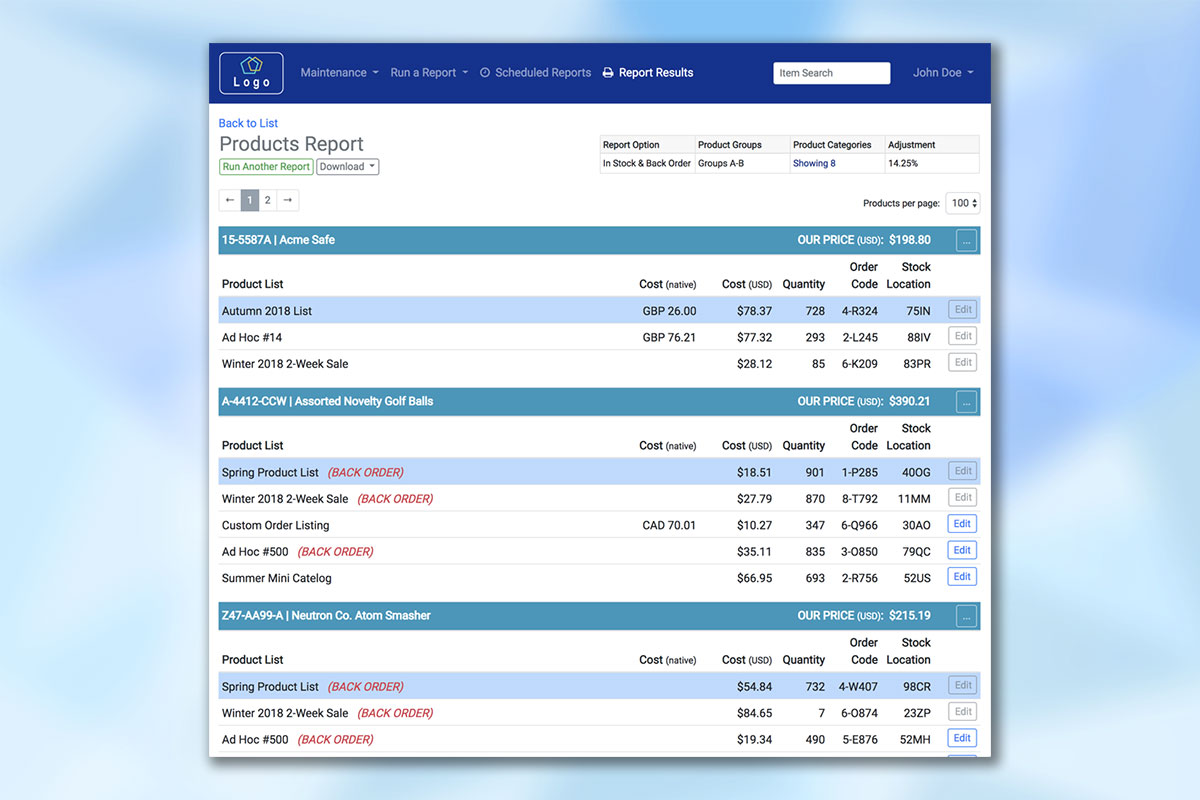Click the clock icon beside Scheduled Reports
1200x800 pixels.
coord(485,73)
